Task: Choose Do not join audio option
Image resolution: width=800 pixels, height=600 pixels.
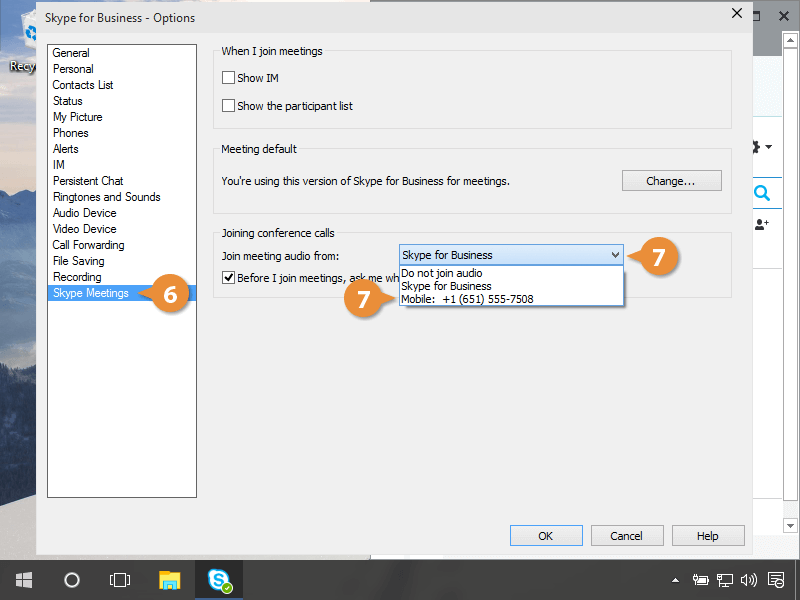Action: (x=442, y=273)
